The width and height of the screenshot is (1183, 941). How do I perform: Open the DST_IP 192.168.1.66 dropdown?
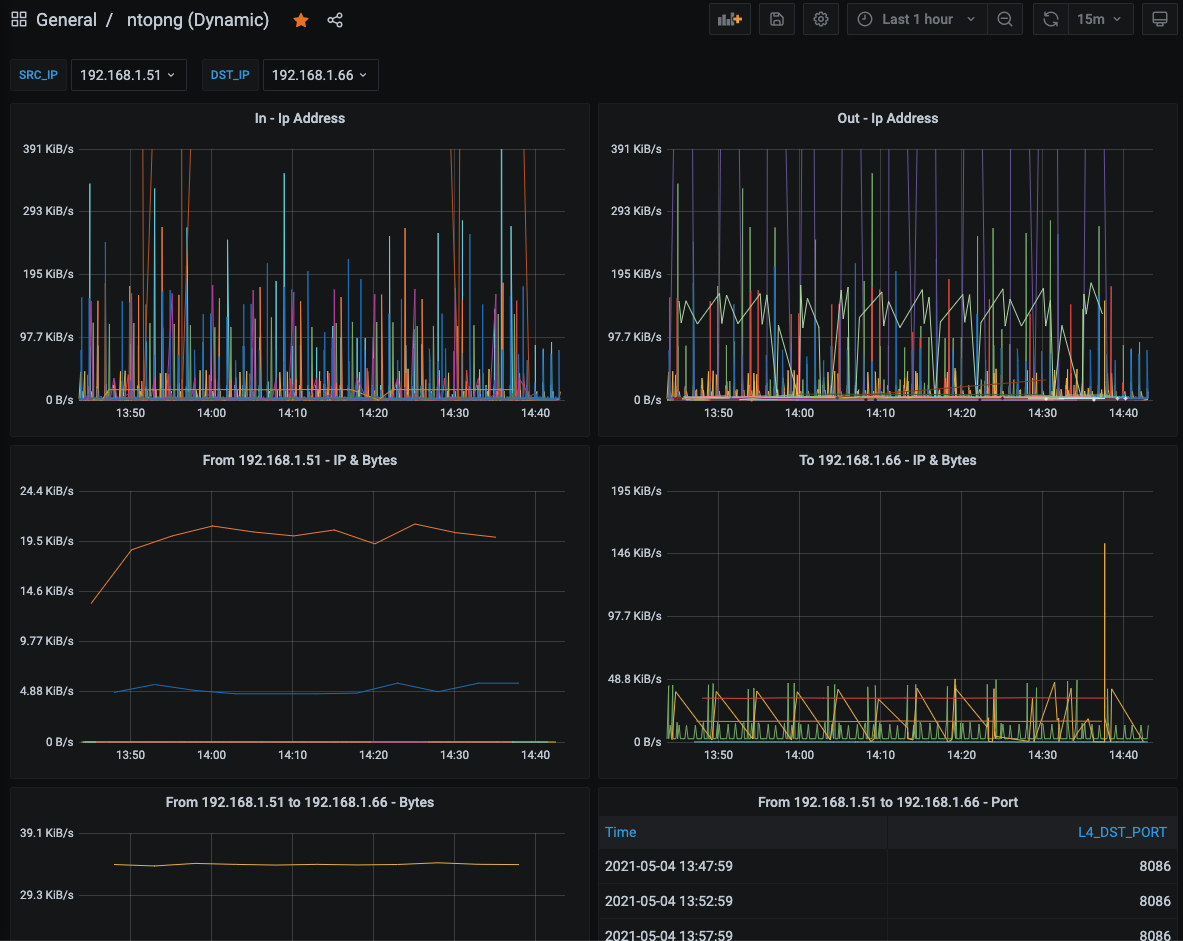click(x=320, y=75)
